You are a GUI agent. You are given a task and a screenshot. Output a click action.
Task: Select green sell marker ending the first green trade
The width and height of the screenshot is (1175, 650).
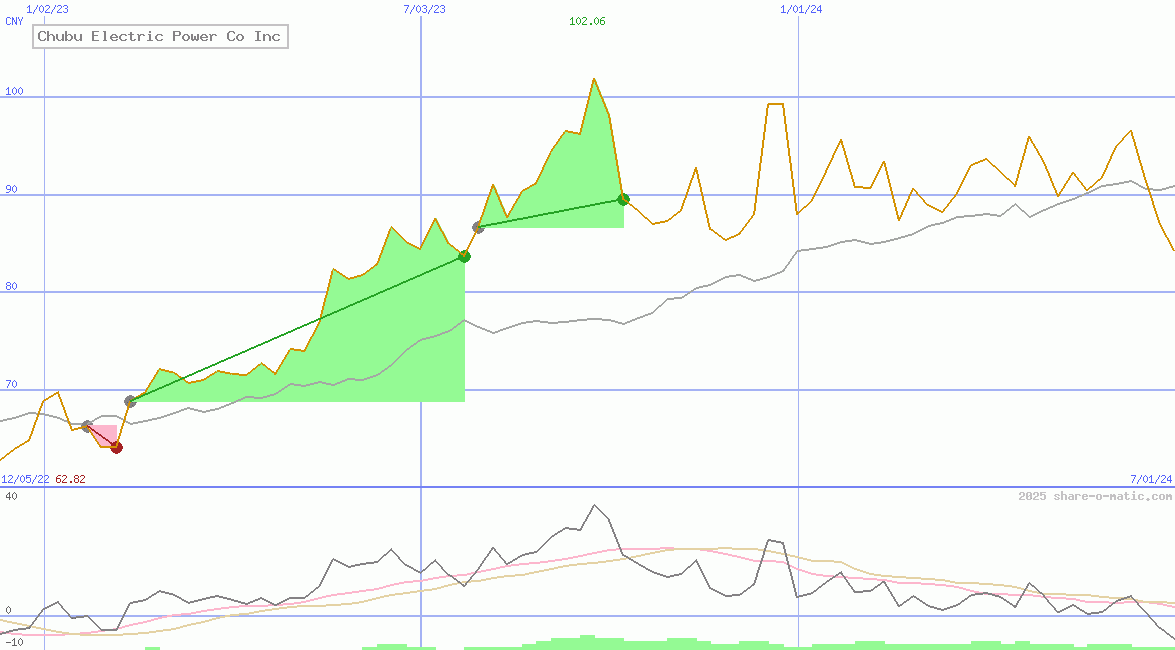point(464,256)
